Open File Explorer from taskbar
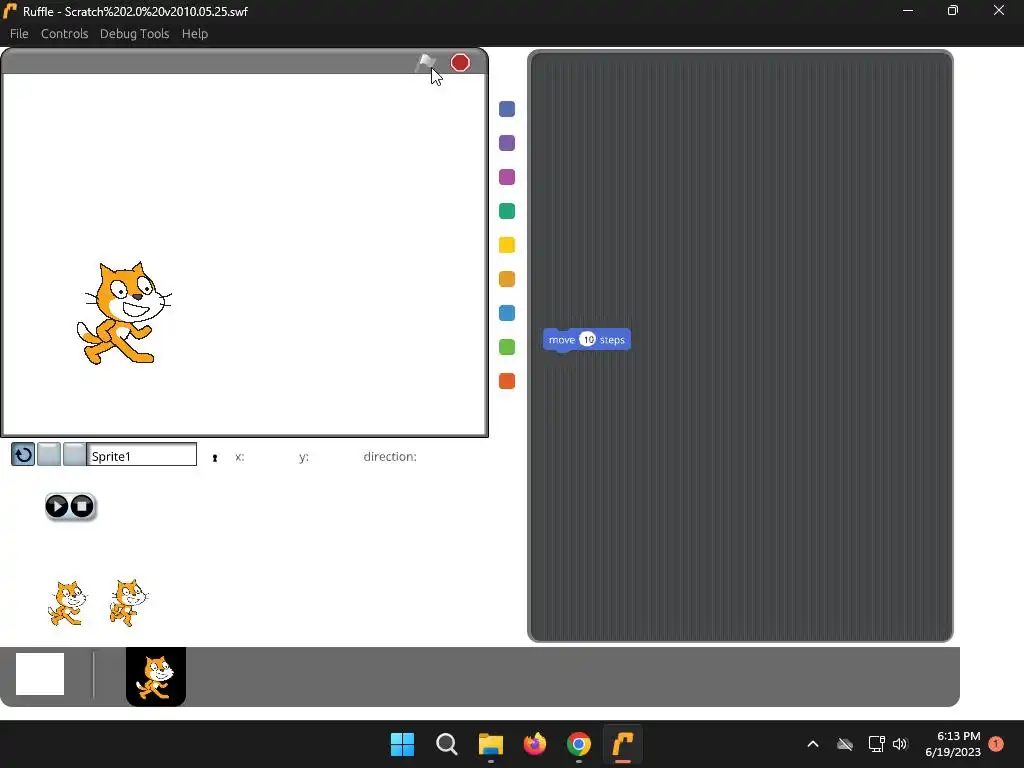The width and height of the screenshot is (1024, 768). 490,744
